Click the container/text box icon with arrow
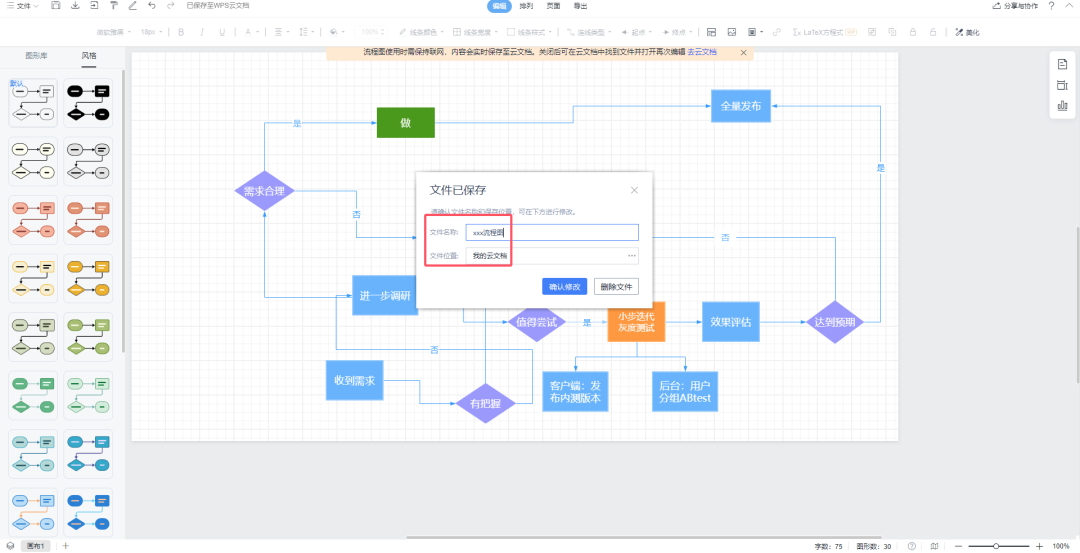 coord(756,32)
